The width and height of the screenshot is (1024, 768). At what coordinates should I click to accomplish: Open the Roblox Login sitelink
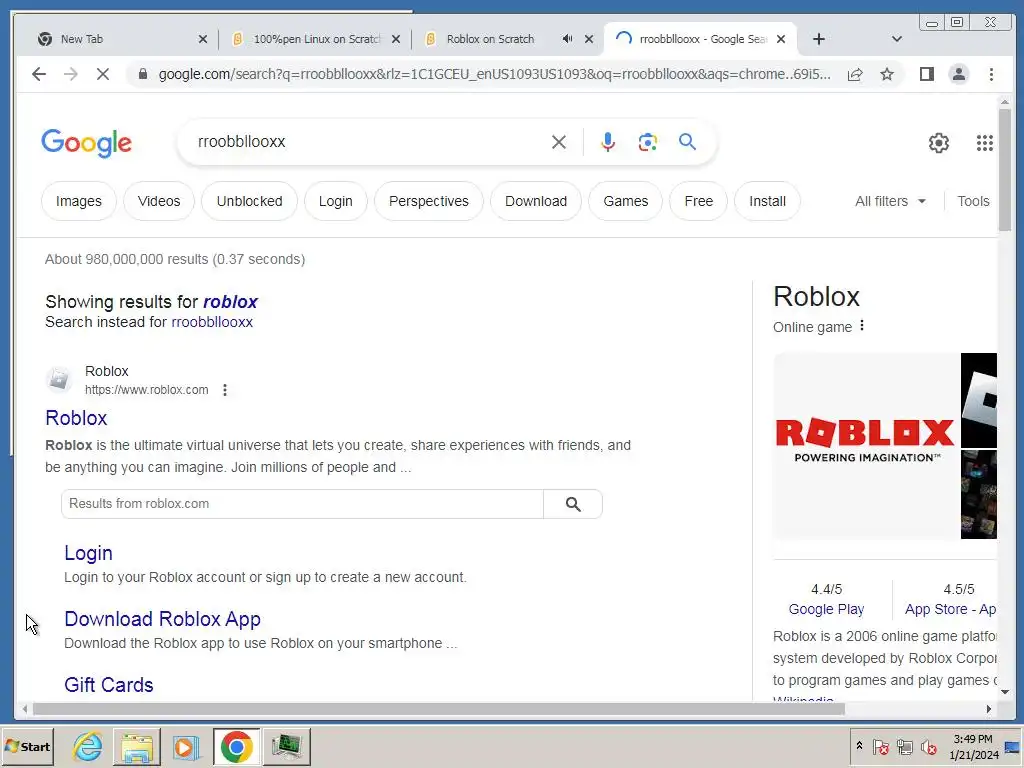point(88,553)
